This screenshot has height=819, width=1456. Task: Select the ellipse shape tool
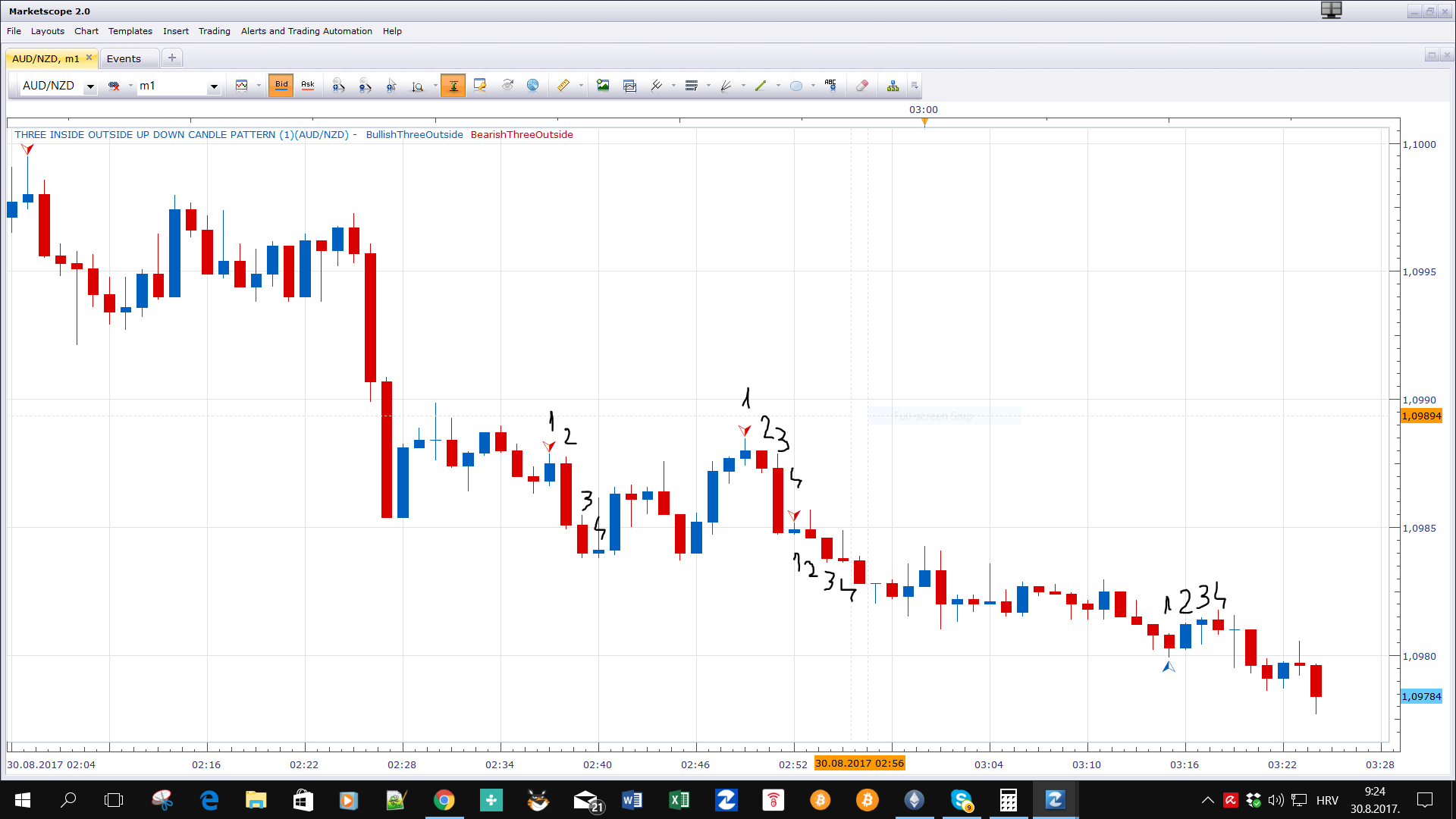pyautogui.click(x=795, y=86)
